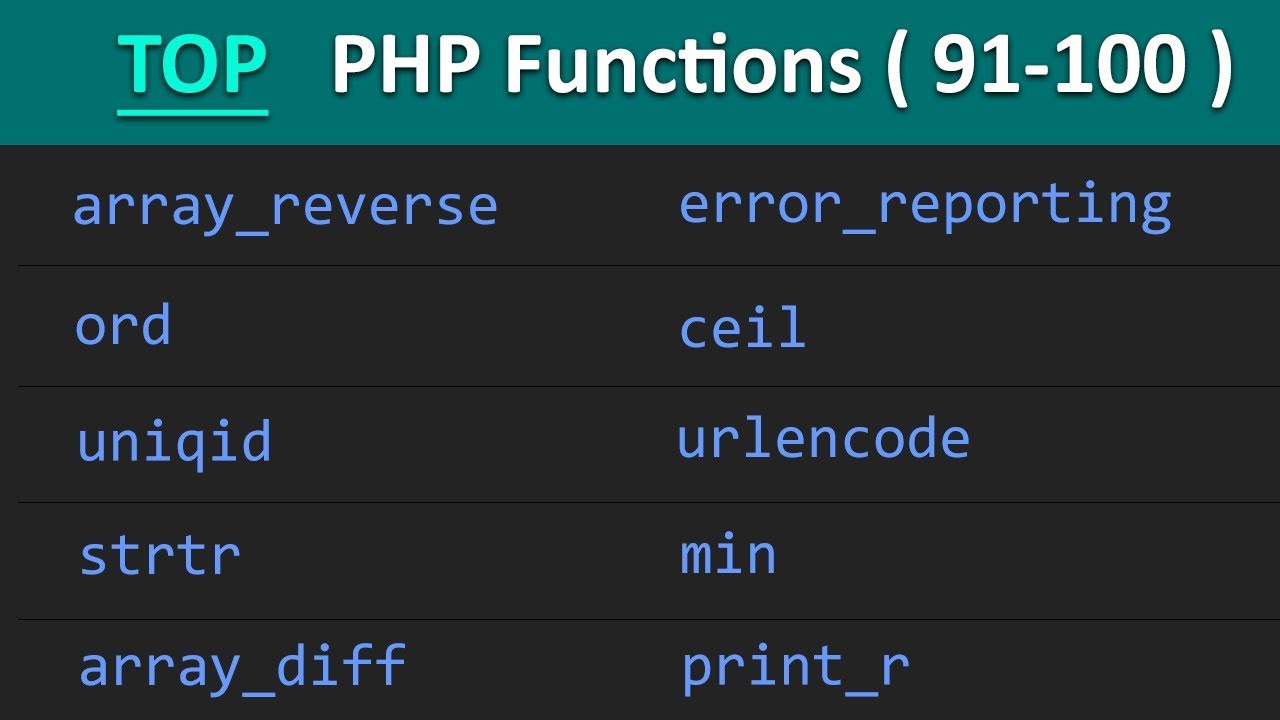The image size is (1280, 720).
Task: Select the uniqid function name
Action: click(x=174, y=441)
